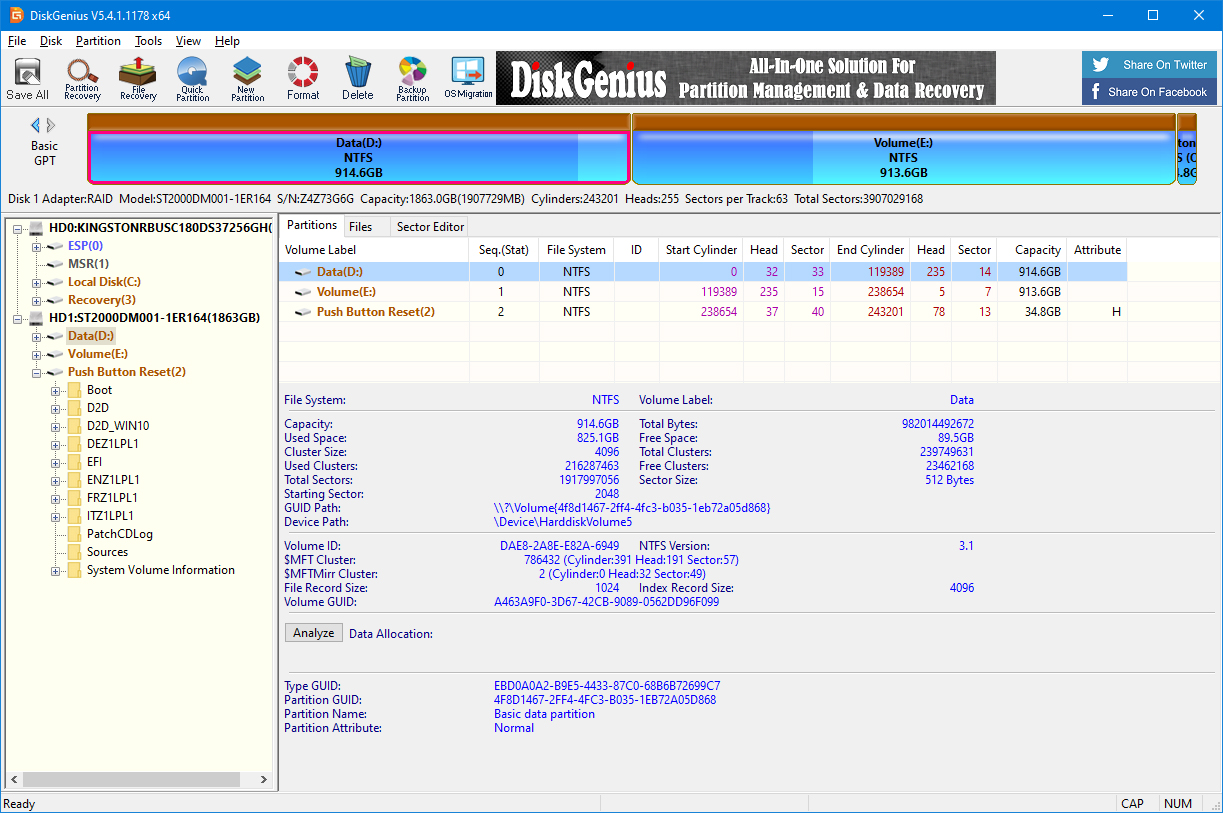Click the Share On Twitter button

point(1149,65)
